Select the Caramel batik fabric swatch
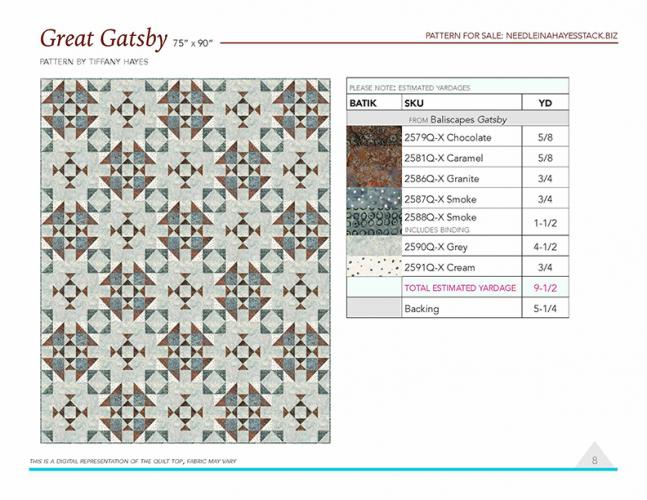The height and width of the screenshot is (500, 647). [x=373, y=158]
